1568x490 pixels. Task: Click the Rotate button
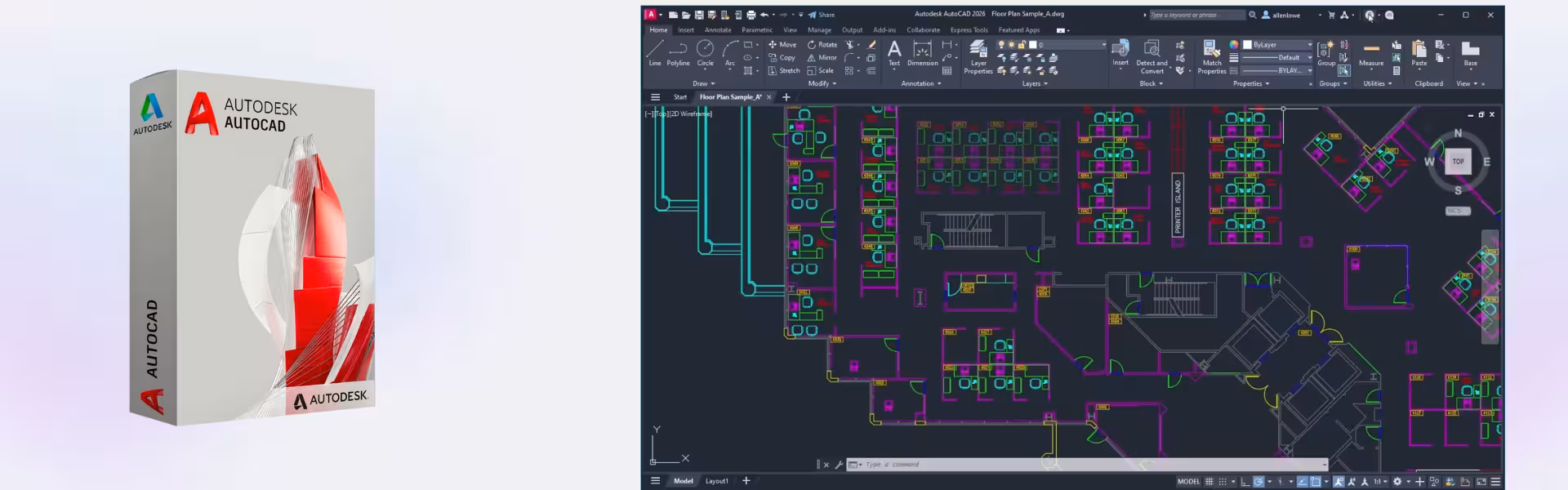tap(822, 45)
